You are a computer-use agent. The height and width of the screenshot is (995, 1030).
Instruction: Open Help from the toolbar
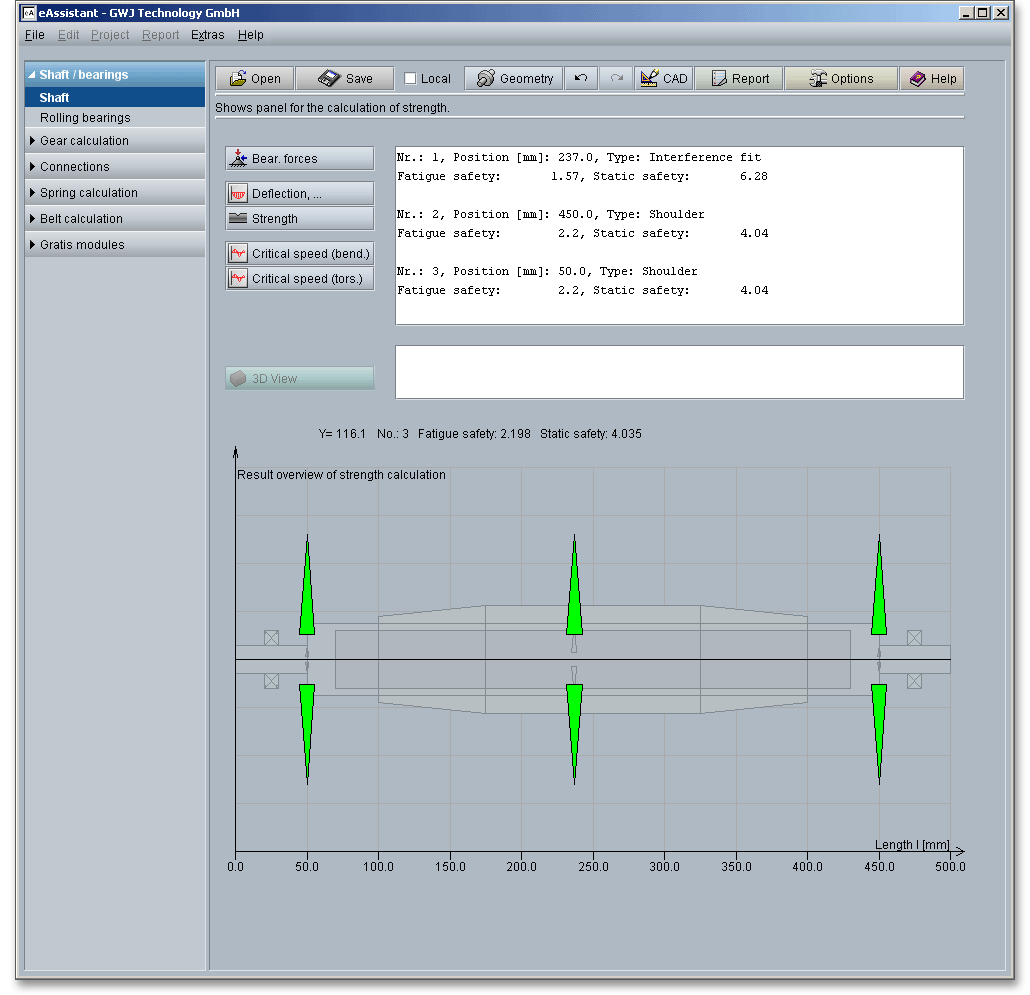tap(932, 79)
